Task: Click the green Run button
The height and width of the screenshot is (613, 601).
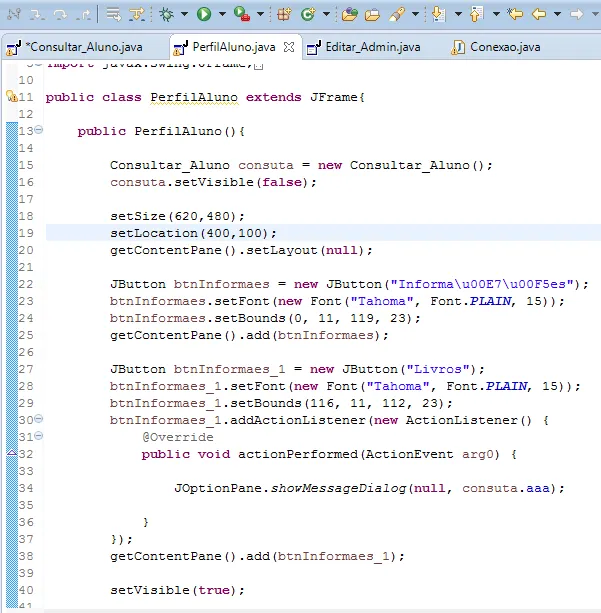Action: coord(204,14)
